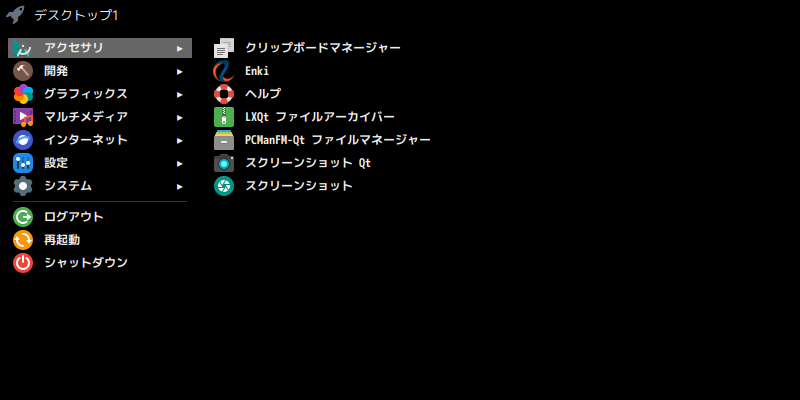800x400 pixels.
Task: Click the red shutdown power icon
Action: pos(23,263)
